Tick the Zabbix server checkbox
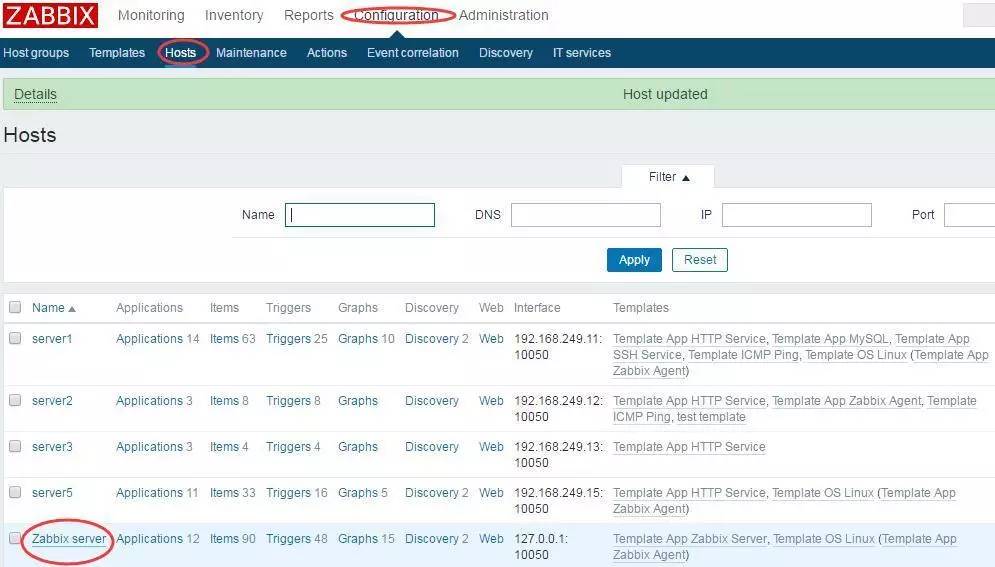The height and width of the screenshot is (567, 995). click(x=15, y=539)
